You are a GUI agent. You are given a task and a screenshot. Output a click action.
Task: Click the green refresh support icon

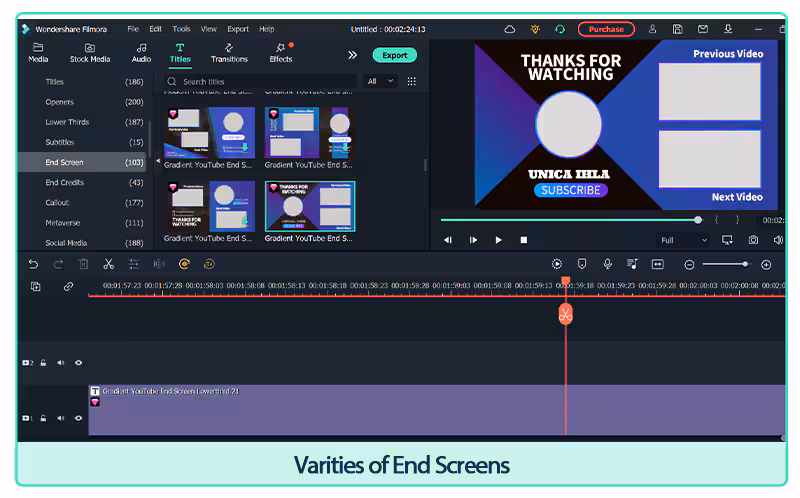[x=560, y=29]
